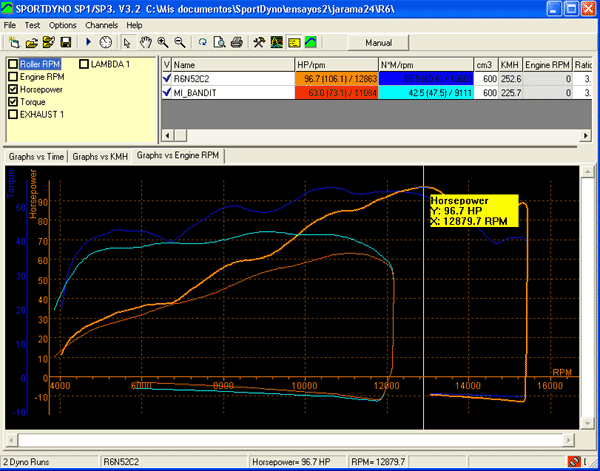Enable the LAMBDA 1 channel checkbox
600x471 pixels.
click(x=84, y=64)
